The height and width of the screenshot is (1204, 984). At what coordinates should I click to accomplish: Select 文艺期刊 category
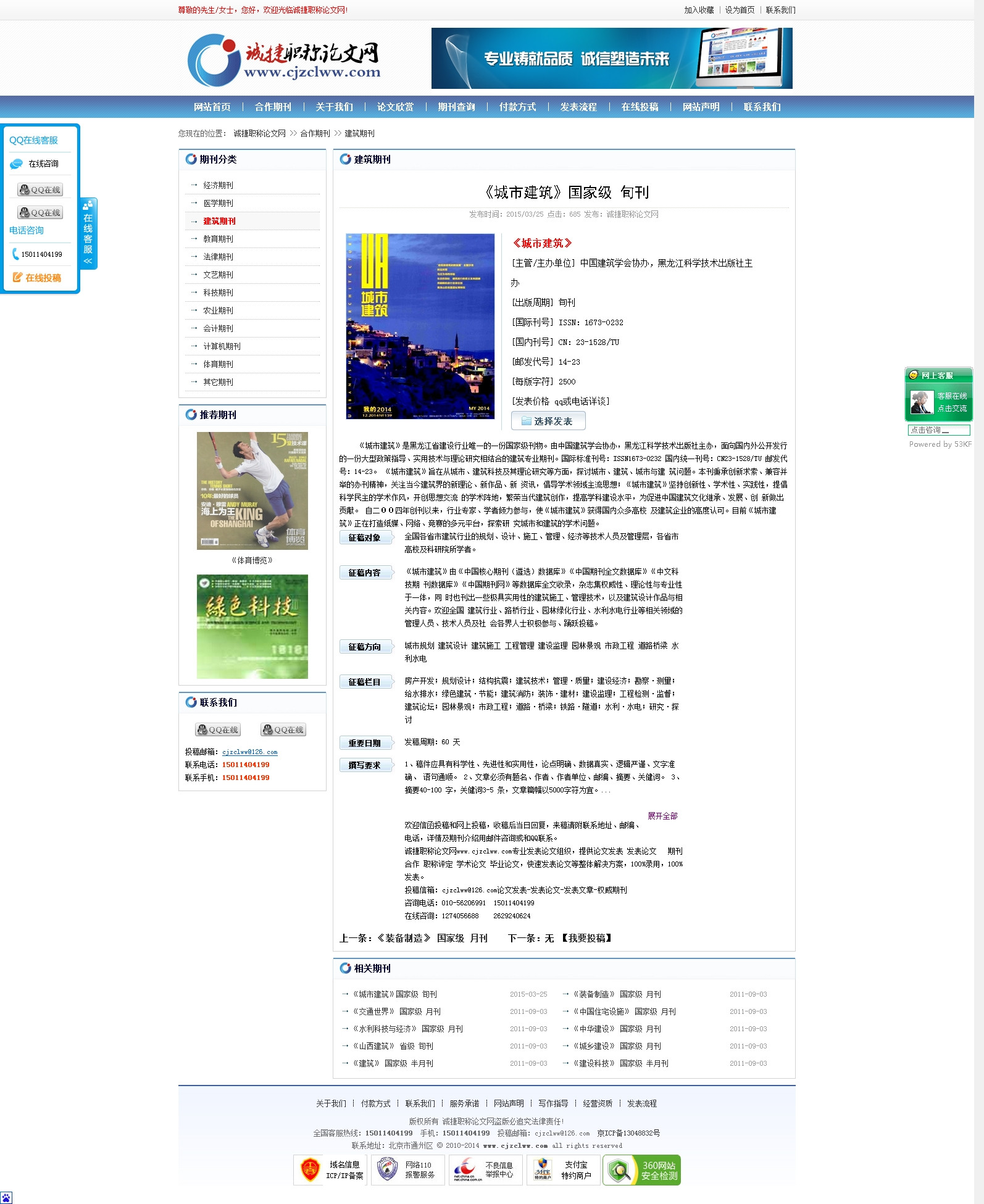[218, 275]
